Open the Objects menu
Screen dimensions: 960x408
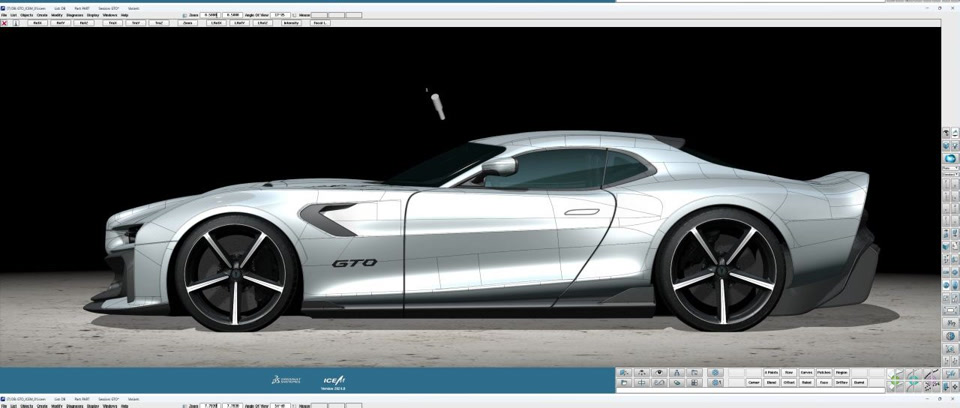pos(26,15)
